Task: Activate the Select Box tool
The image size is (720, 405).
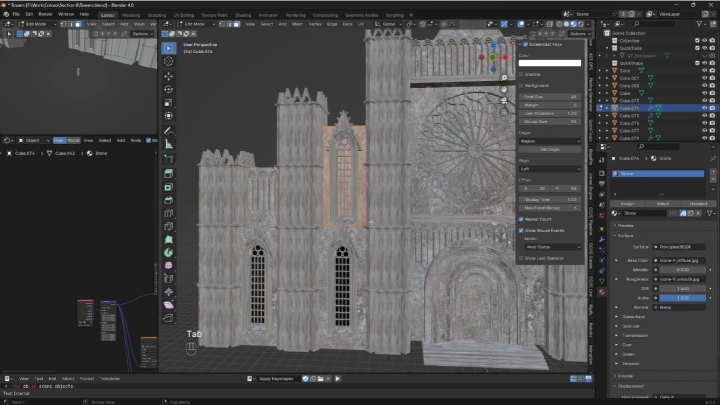Action: point(169,48)
